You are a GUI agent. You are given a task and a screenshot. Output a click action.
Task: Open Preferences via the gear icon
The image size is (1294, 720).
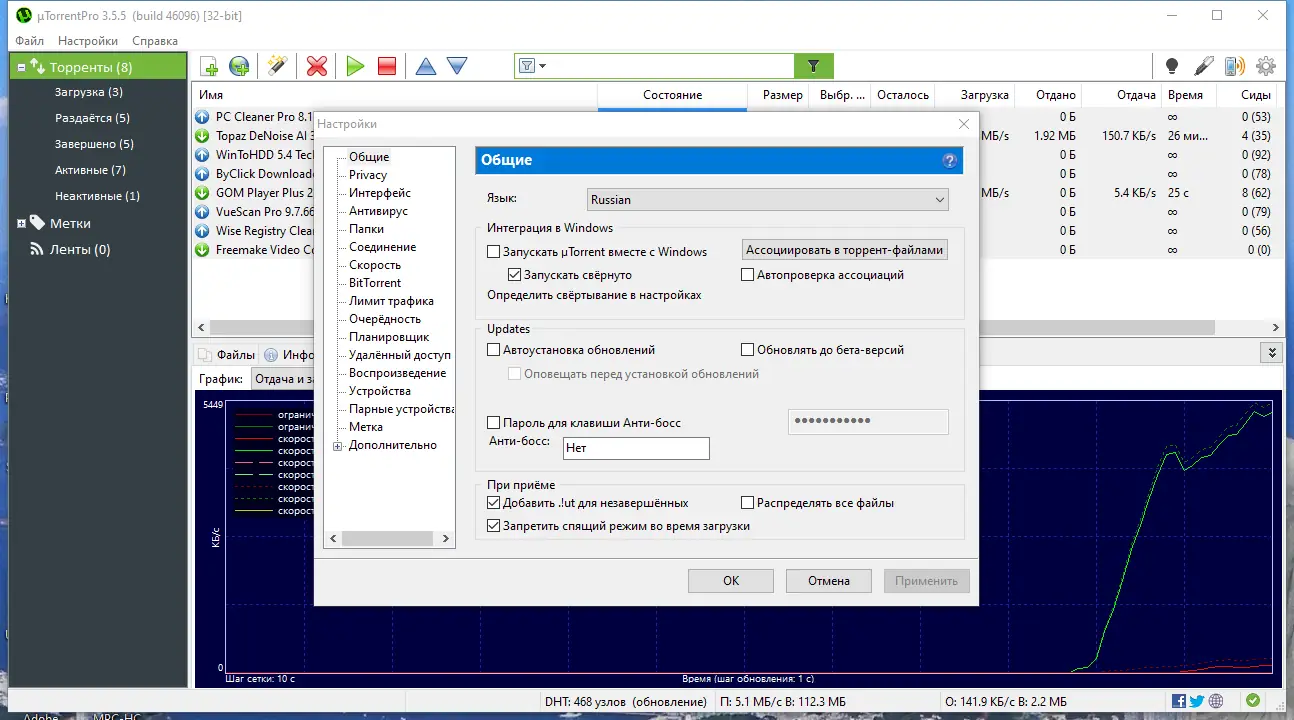[x=1266, y=66]
